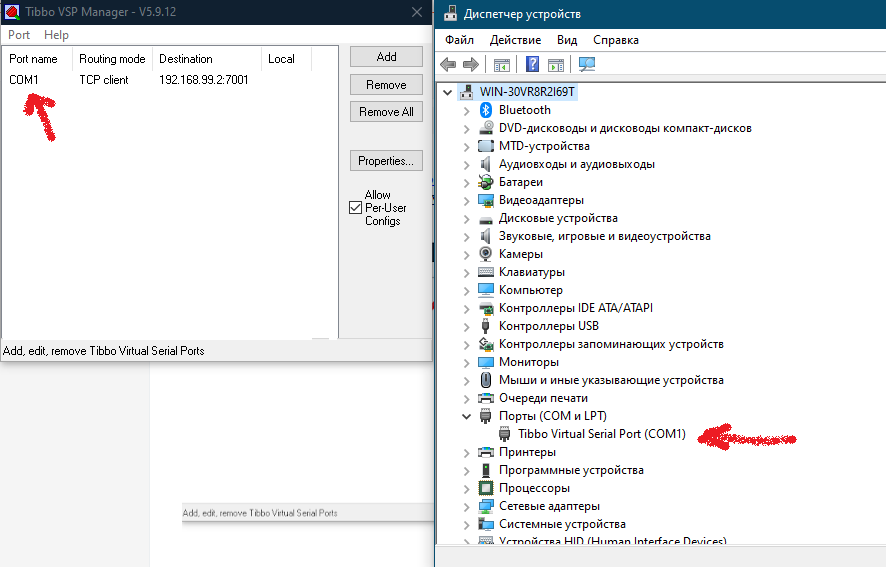Click the Destination column header
This screenshot has width=886, height=567.
coord(207,59)
